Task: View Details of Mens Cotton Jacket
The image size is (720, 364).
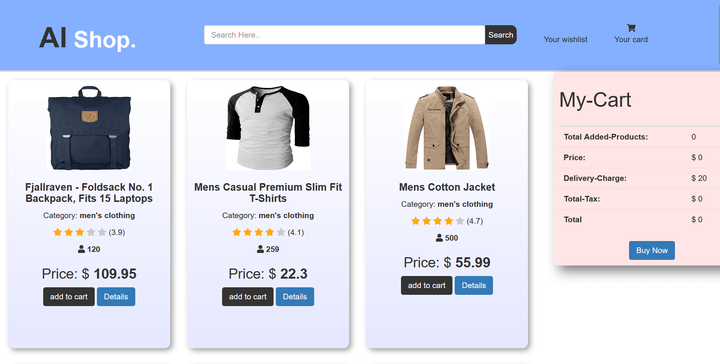Action: pos(474,286)
